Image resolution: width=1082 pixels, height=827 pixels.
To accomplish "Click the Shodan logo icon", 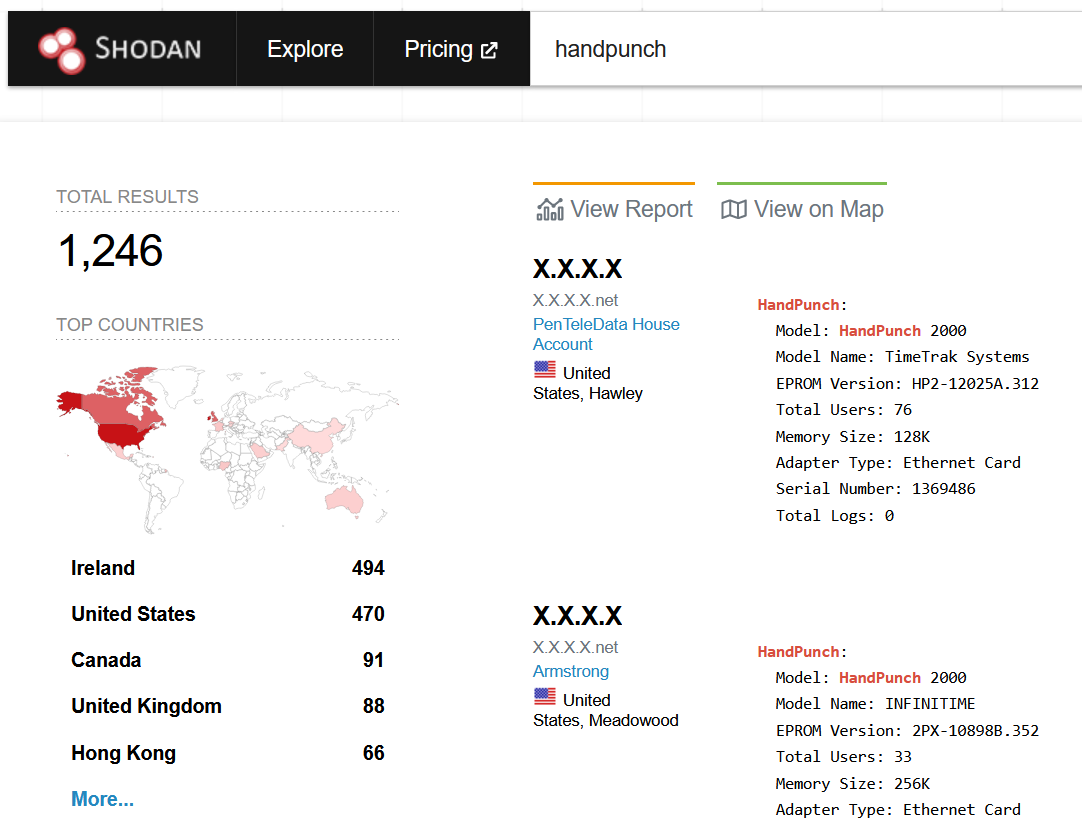I will pos(61,50).
